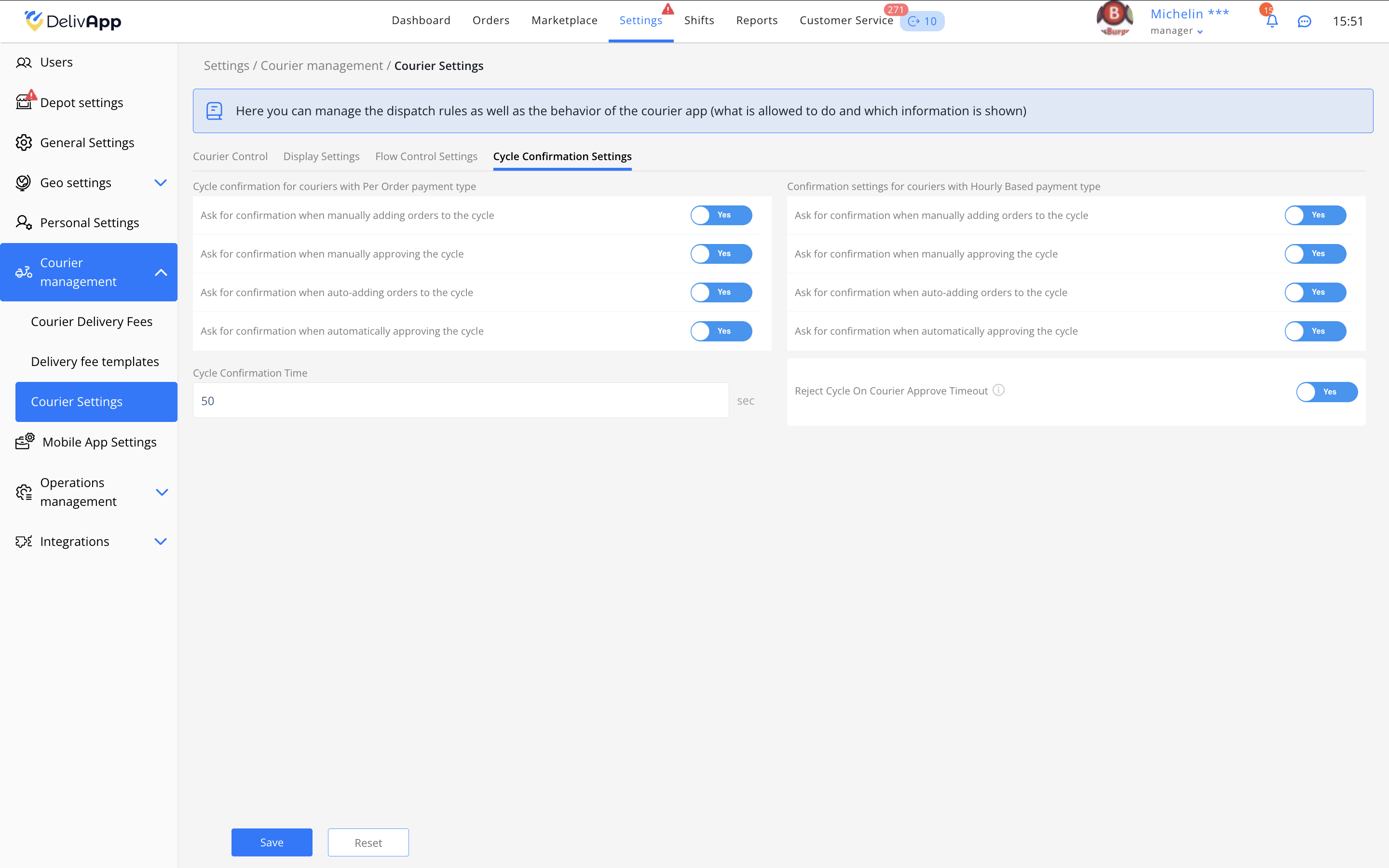Screen dimensions: 1389x868
Task: Open the chat messages icon
Action: click(x=1304, y=21)
